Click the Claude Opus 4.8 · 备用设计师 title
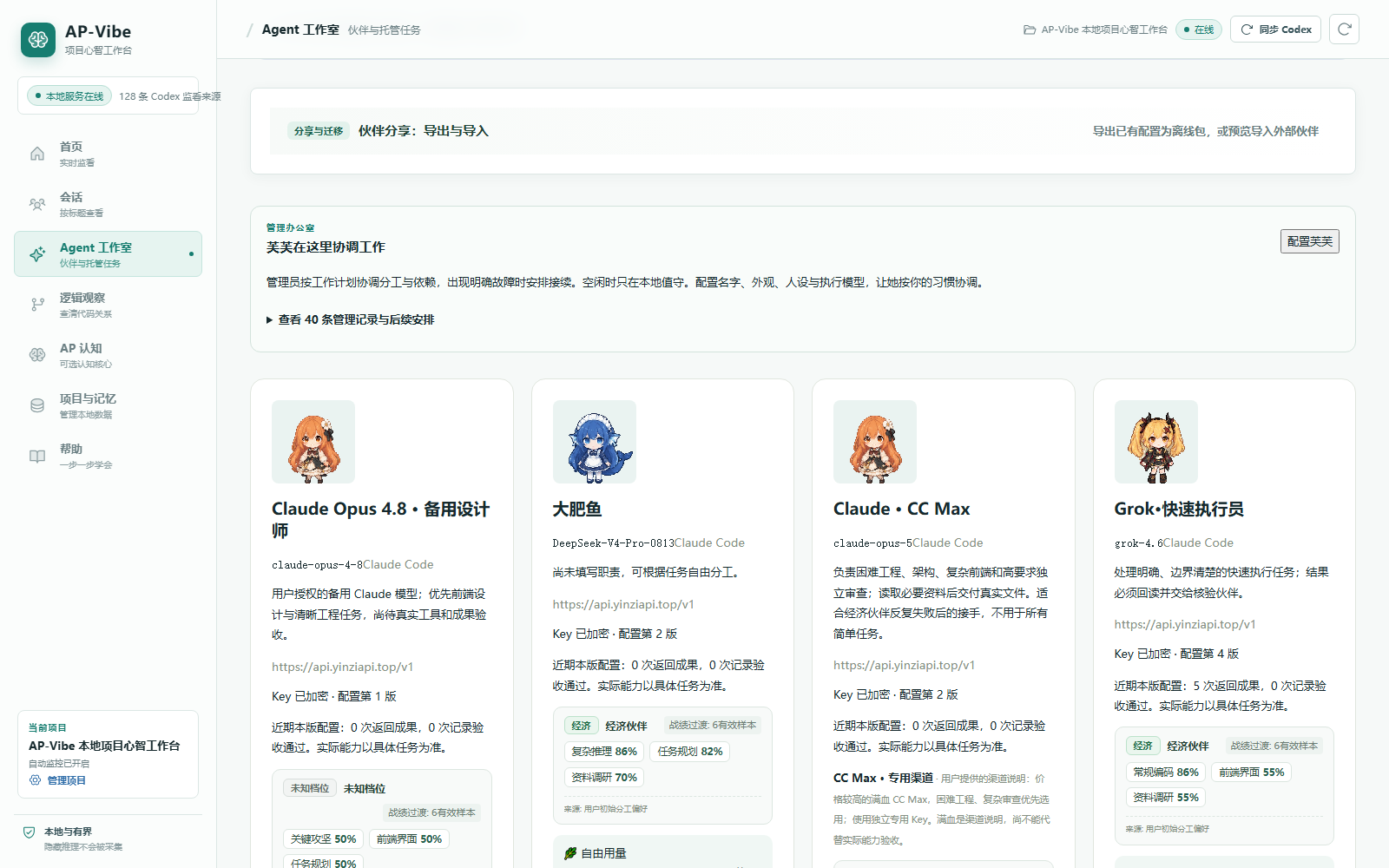Screen dimensions: 1389x868 pos(380,520)
